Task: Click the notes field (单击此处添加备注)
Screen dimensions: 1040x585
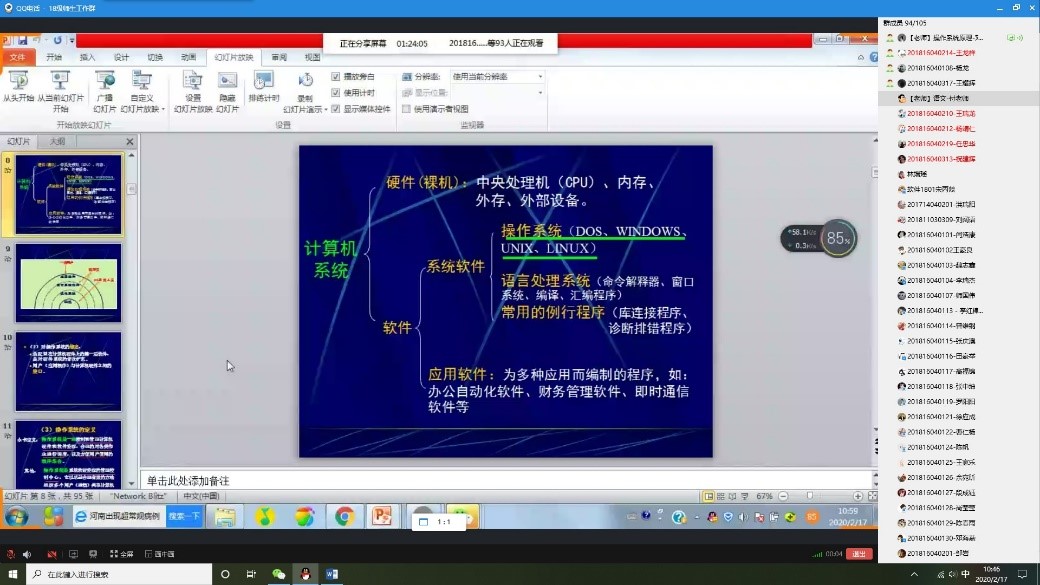Action: [x=507, y=480]
